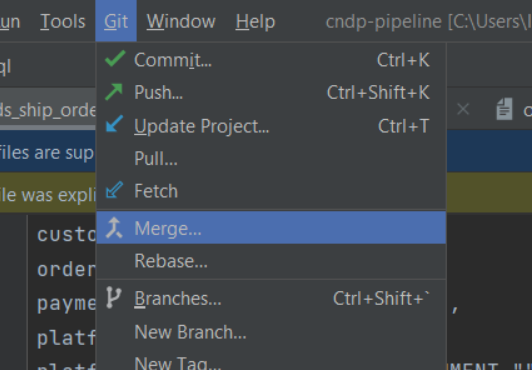This screenshot has width=532, height=370.
Task: Click the Merge fork icon
Action: coord(114,228)
